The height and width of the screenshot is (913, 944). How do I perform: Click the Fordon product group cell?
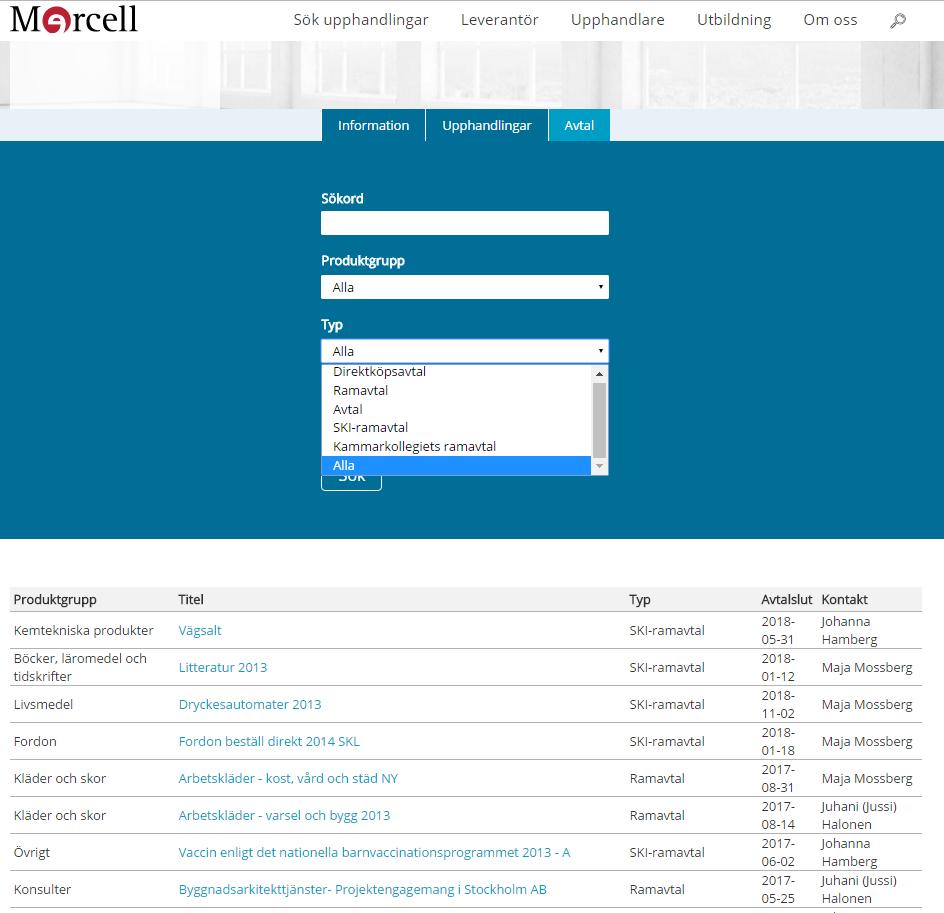(35, 741)
